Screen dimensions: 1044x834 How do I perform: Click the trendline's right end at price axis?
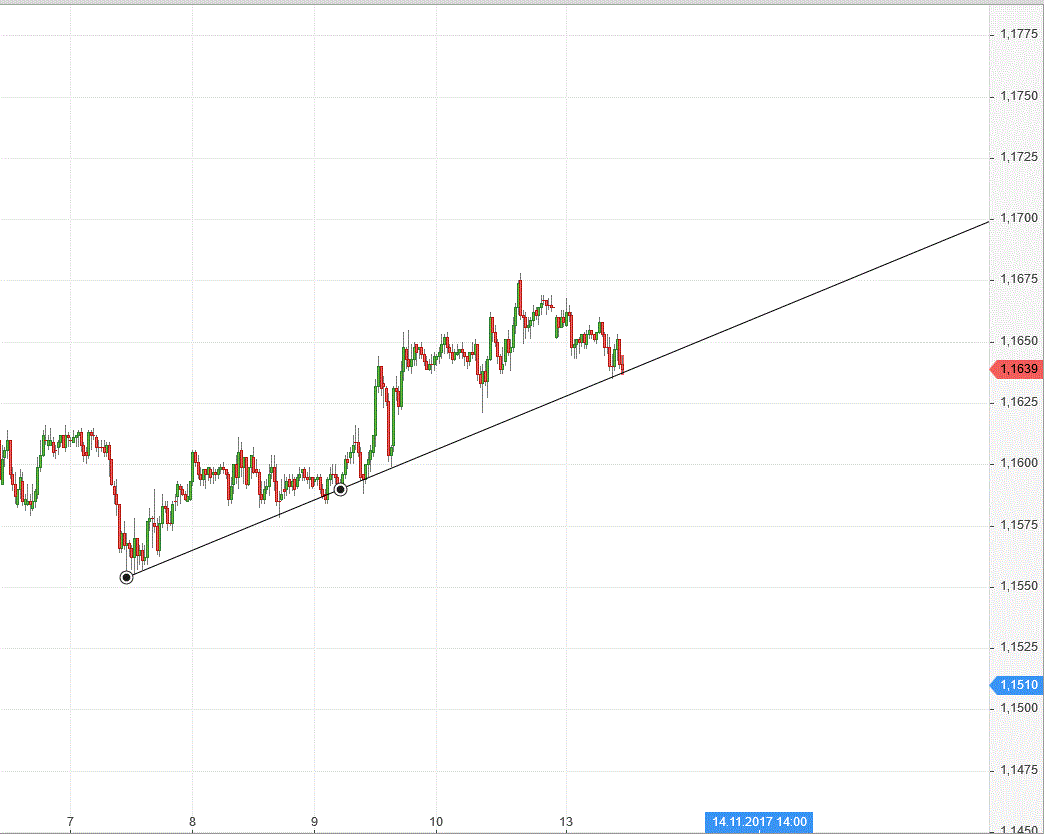point(986,221)
